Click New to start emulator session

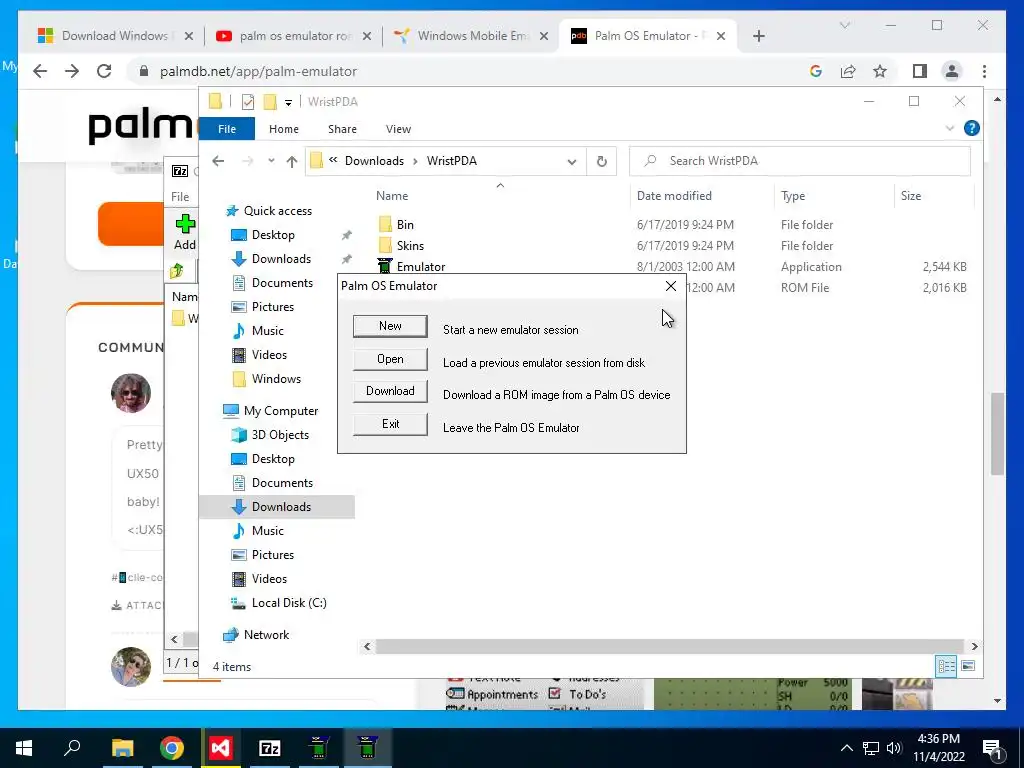(x=390, y=326)
